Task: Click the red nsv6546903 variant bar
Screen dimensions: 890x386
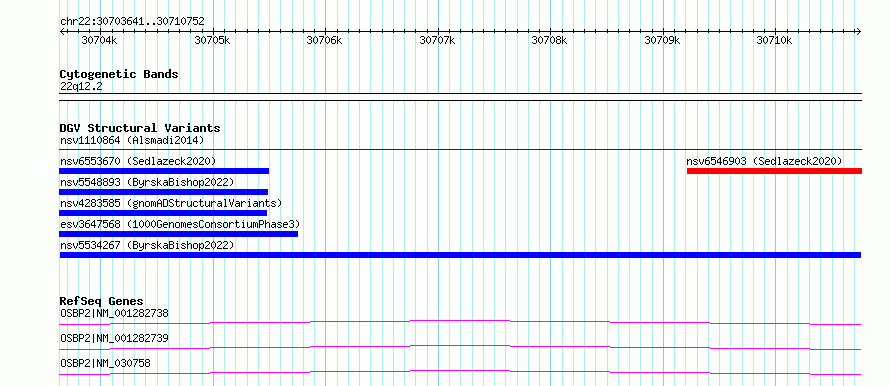Action: point(774,171)
